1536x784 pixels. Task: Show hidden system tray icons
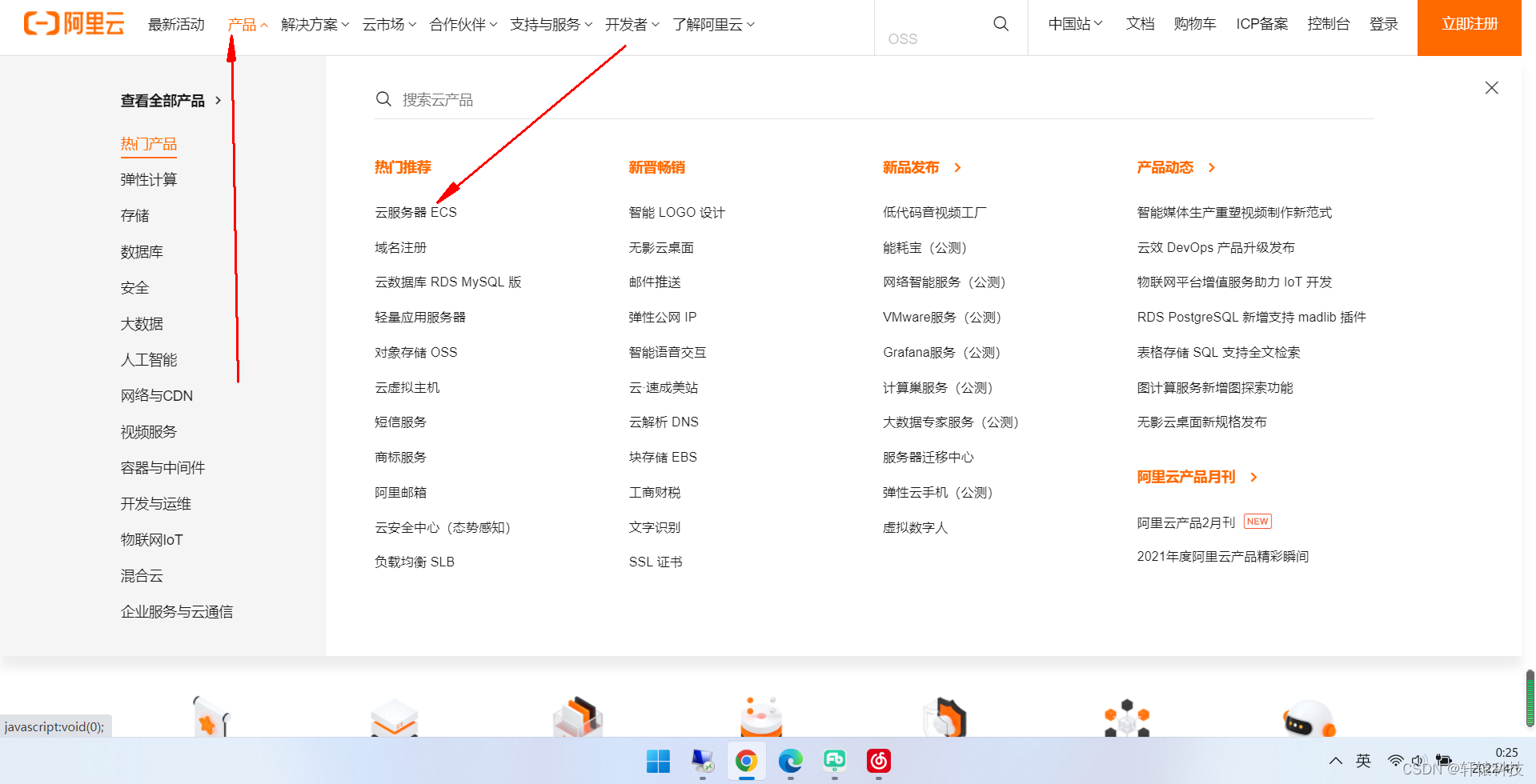(x=1335, y=761)
